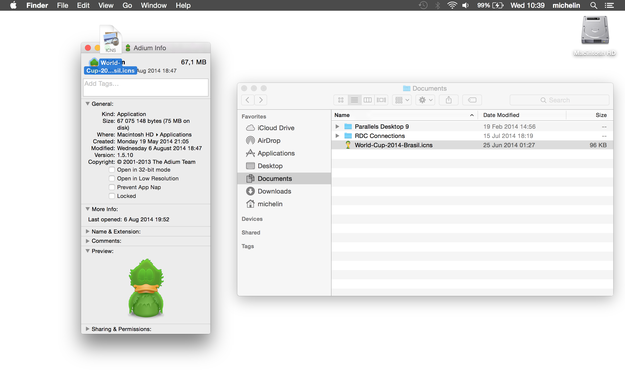Expand the Comments section

click(x=87, y=241)
